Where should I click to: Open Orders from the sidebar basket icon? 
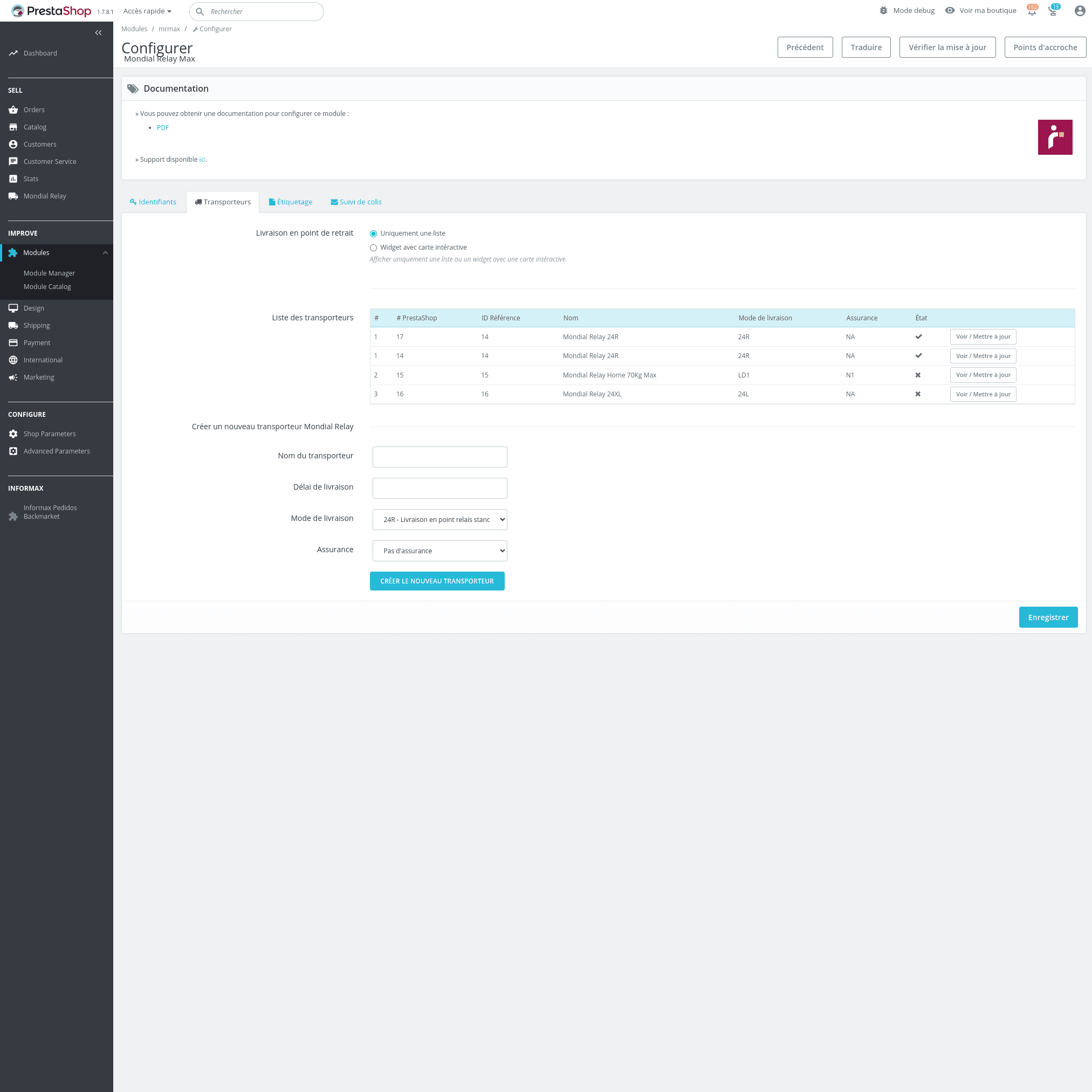[13, 109]
